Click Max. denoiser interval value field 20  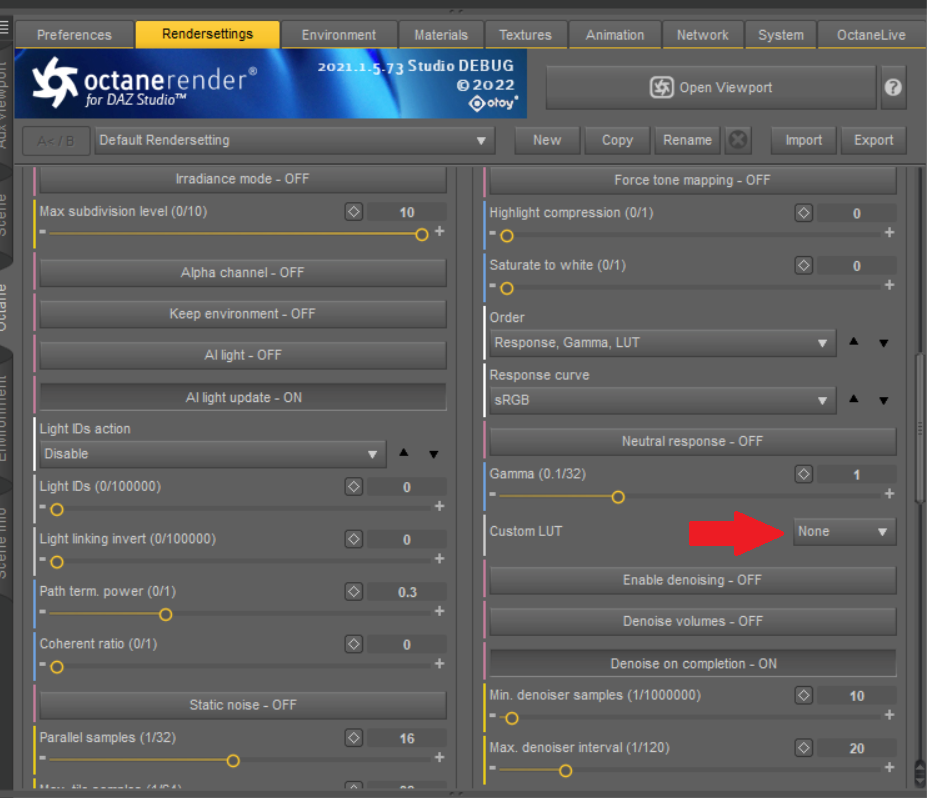tap(857, 748)
